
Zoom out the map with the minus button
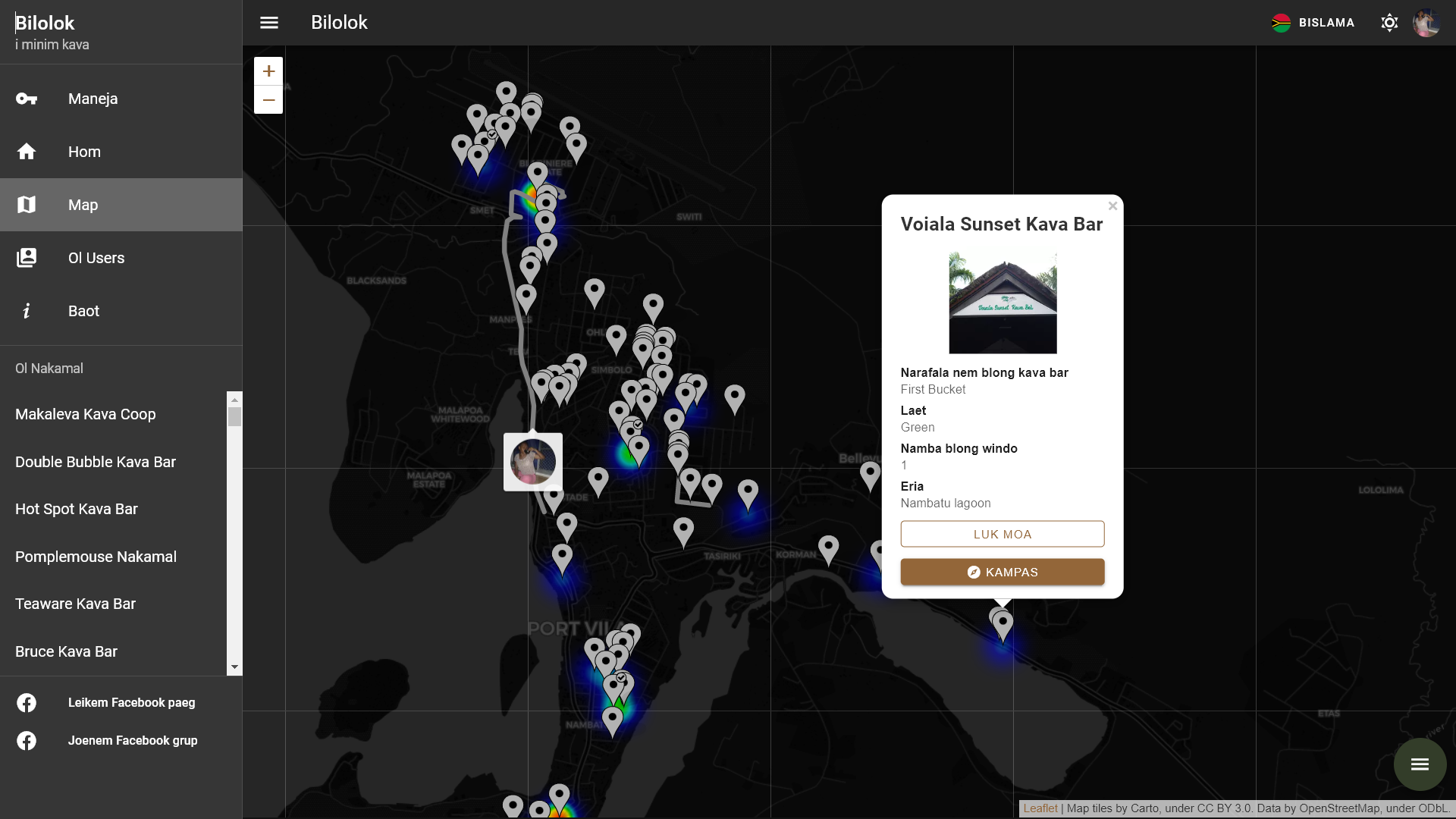coord(268,100)
